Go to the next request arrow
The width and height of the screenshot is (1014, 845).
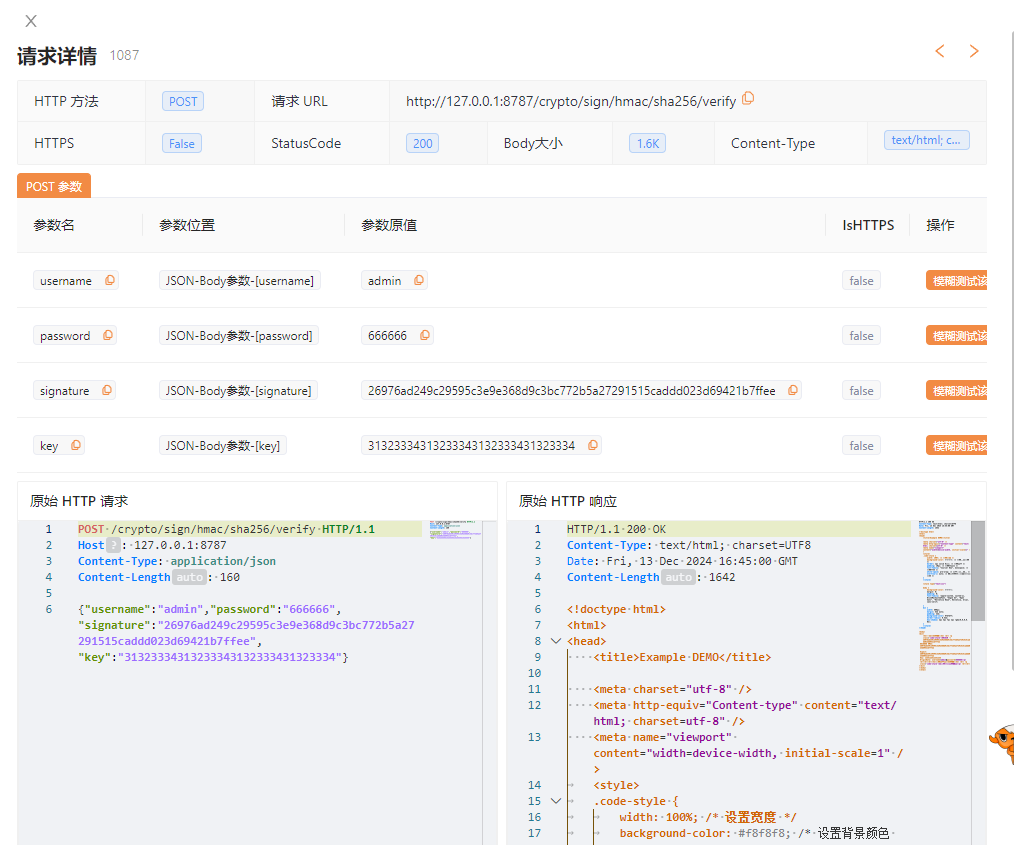974,51
